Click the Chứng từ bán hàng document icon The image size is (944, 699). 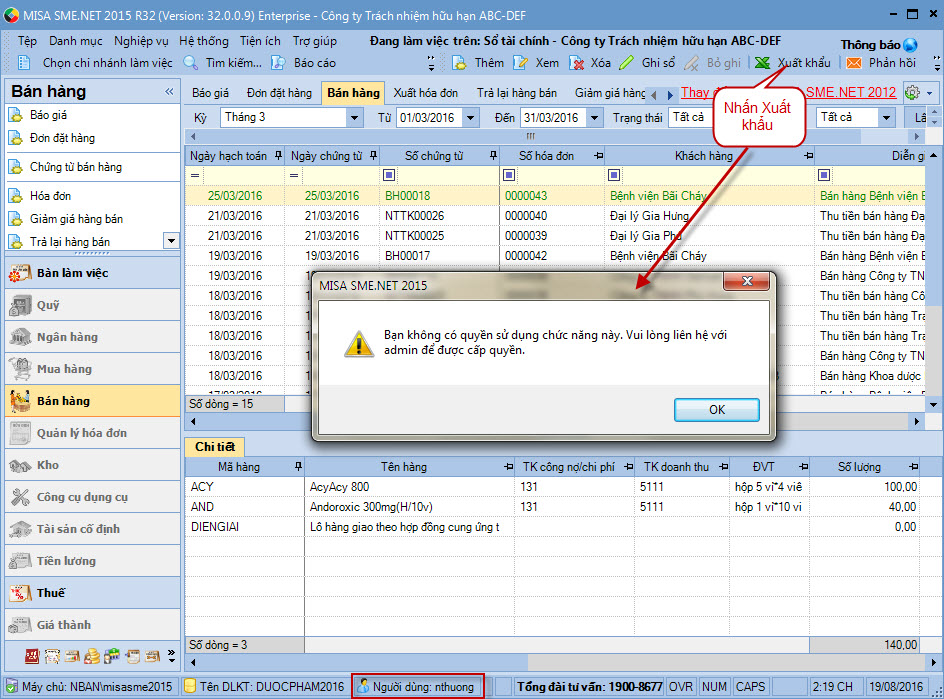click(15, 167)
